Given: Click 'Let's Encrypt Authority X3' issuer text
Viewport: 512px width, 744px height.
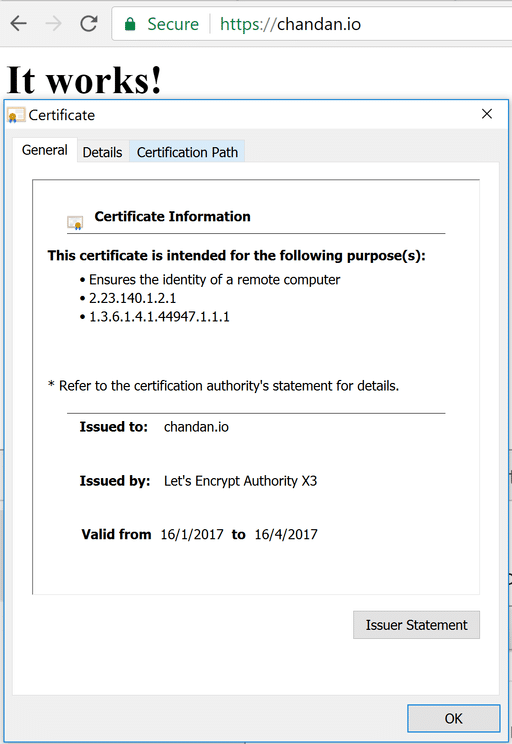Looking at the screenshot, I should (240, 481).
